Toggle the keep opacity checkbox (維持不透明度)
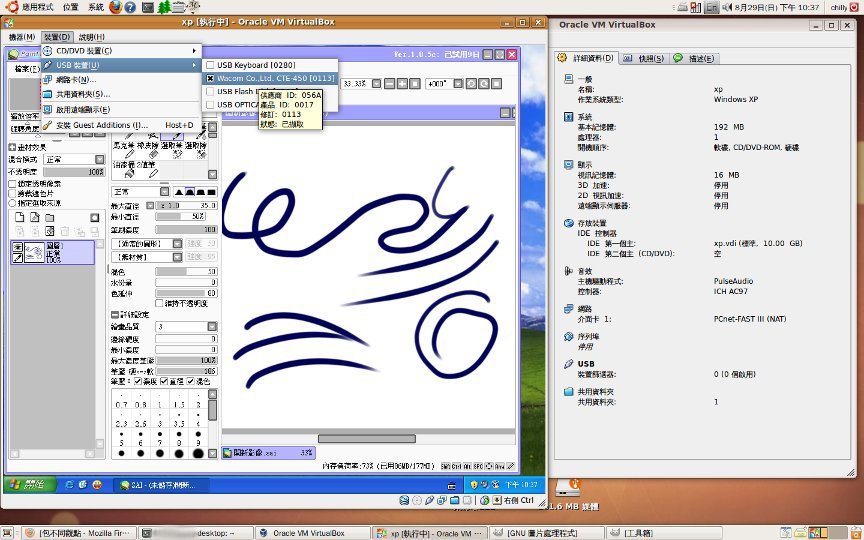Screen dimensions: 864x540 [159, 303]
